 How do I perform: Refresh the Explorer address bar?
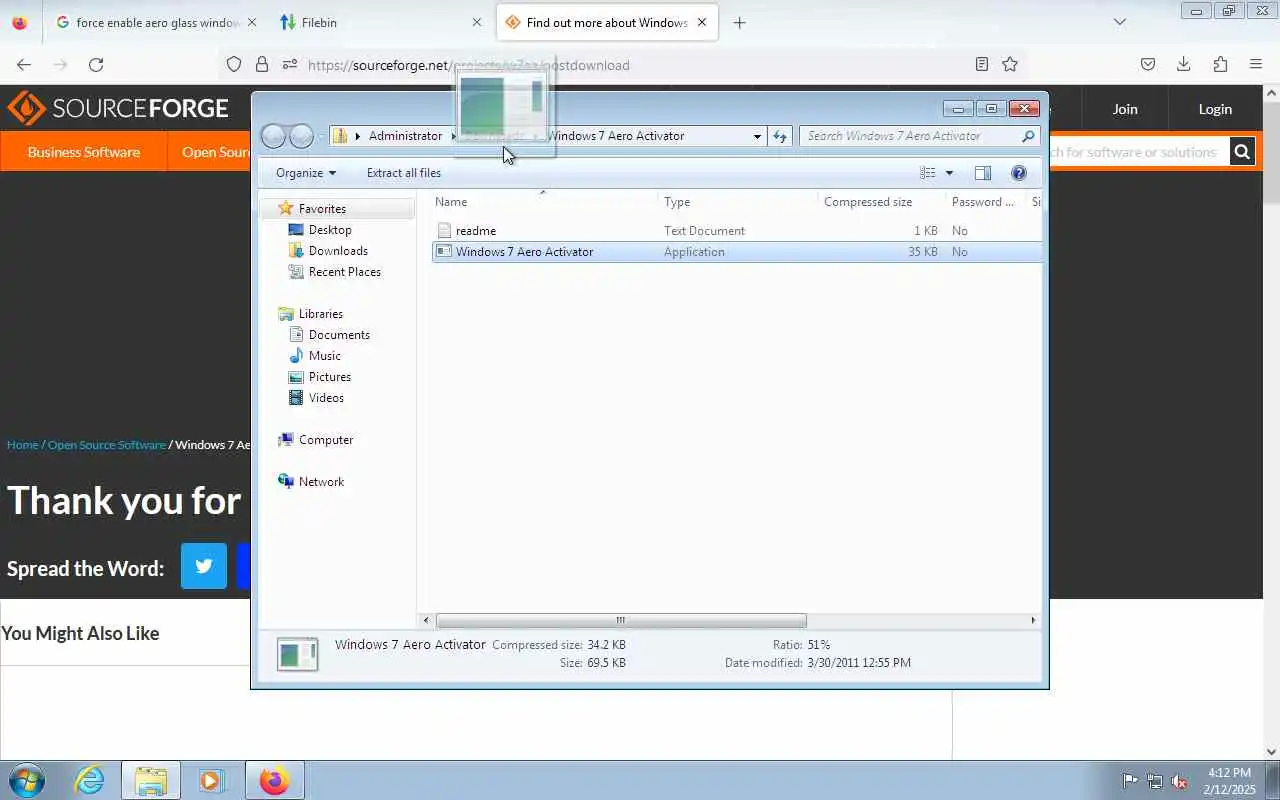click(780, 136)
